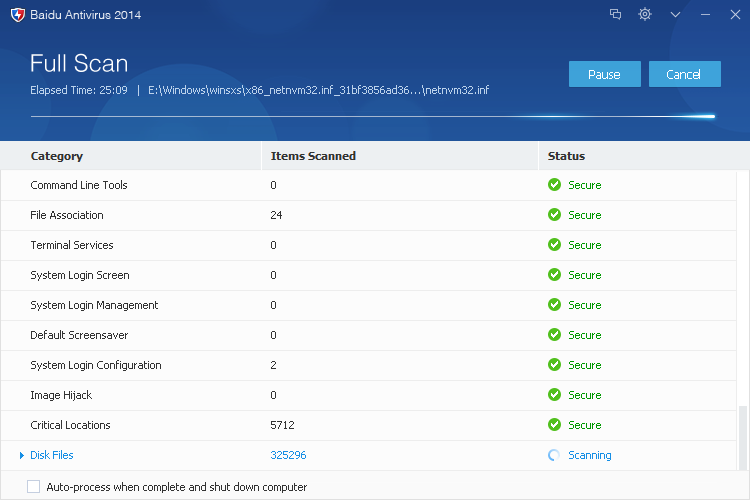
Task: Click green check icon for System Login Configuration
Action: [x=554, y=365]
